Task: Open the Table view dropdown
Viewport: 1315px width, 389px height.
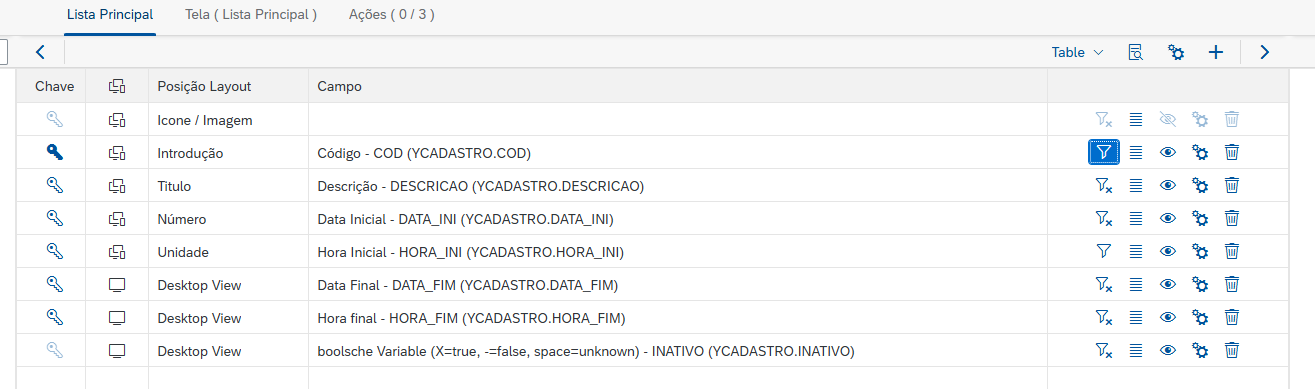Action: [x=1078, y=52]
